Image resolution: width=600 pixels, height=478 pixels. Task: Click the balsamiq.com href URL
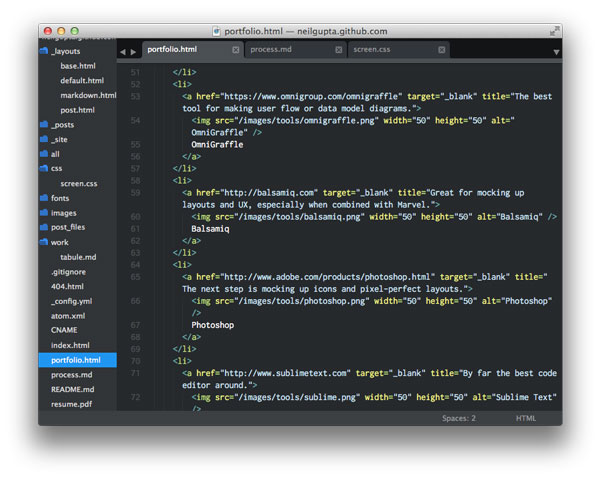(x=269, y=193)
